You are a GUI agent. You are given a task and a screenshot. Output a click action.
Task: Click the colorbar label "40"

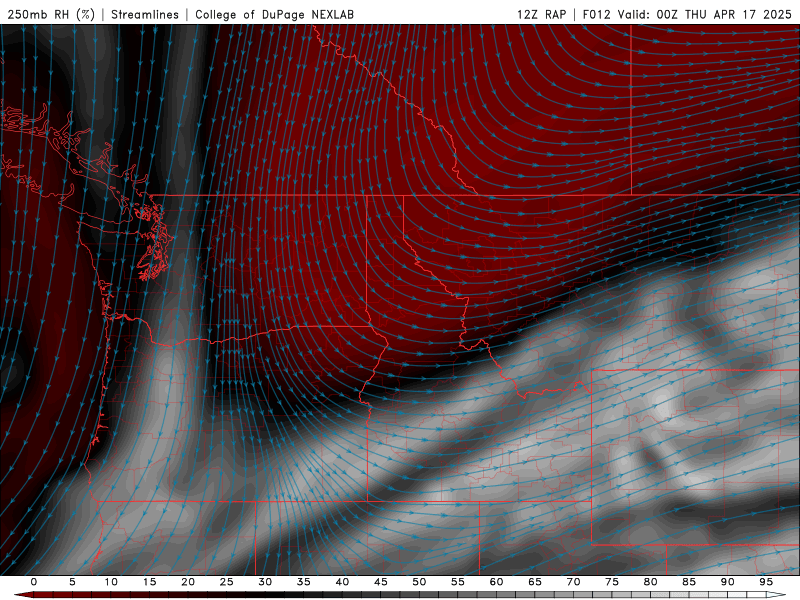pos(342,582)
